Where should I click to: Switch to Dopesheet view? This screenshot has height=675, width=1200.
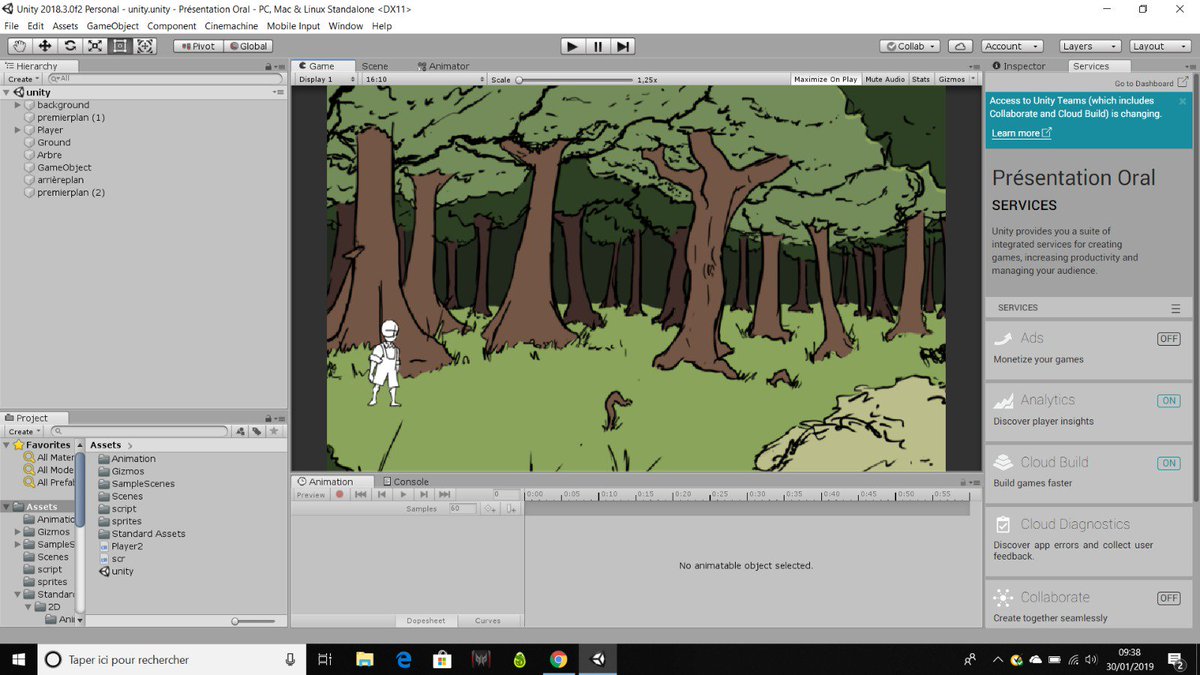click(x=426, y=620)
